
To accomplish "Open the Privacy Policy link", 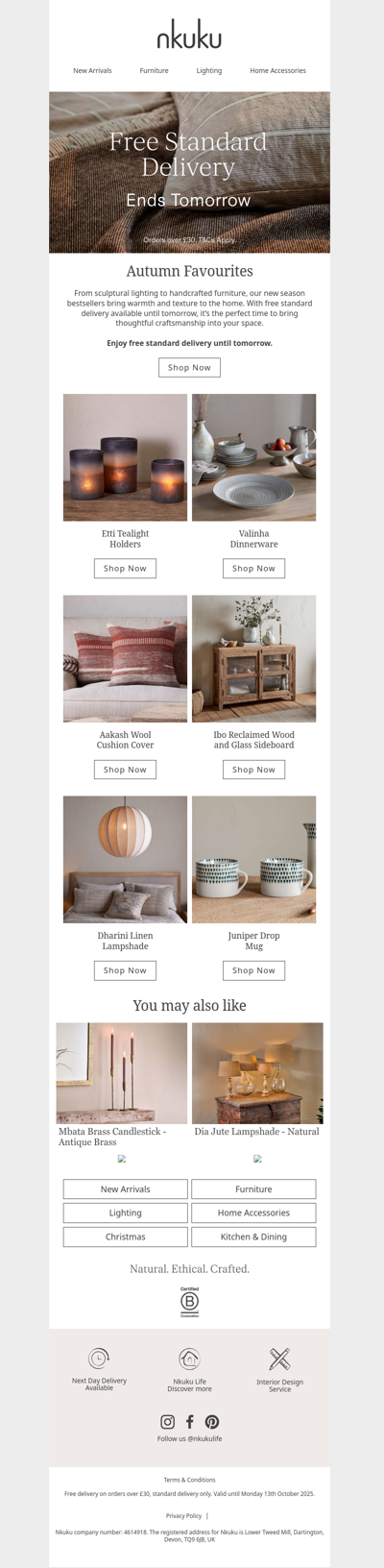I will [x=183, y=1515].
